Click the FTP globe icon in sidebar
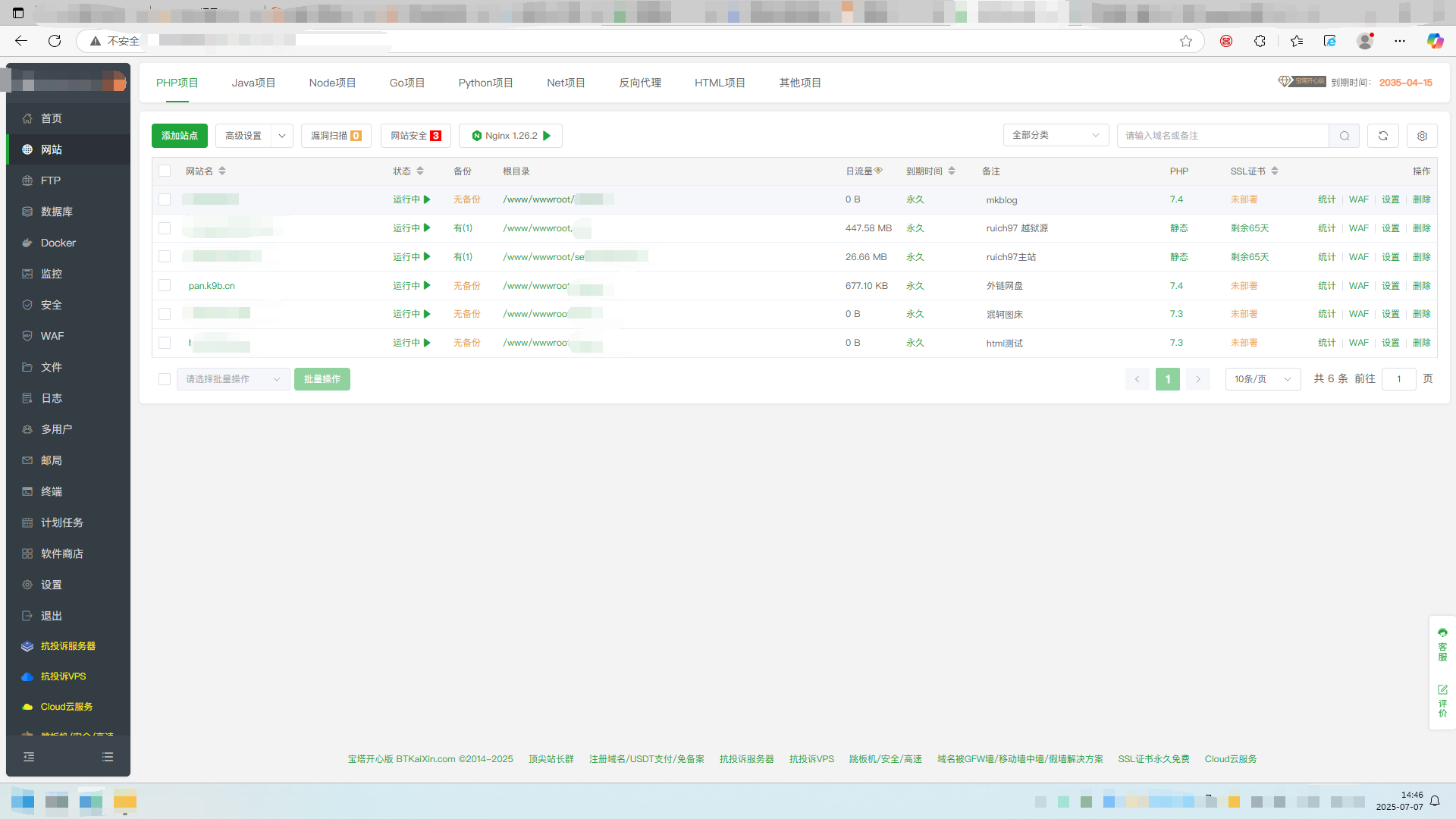The width and height of the screenshot is (1456, 819). (x=27, y=180)
